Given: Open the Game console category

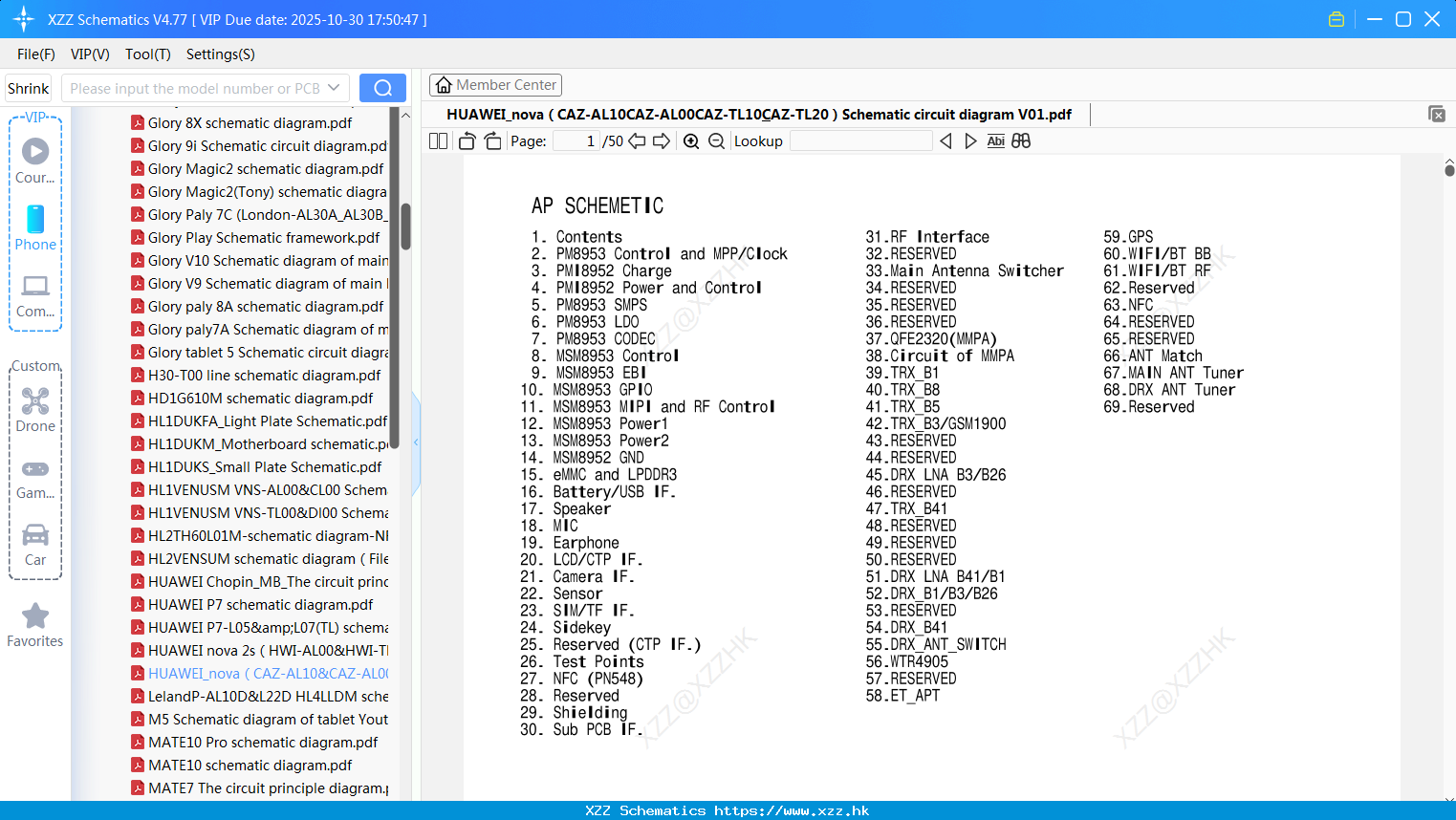Looking at the screenshot, I should (35, 480).
